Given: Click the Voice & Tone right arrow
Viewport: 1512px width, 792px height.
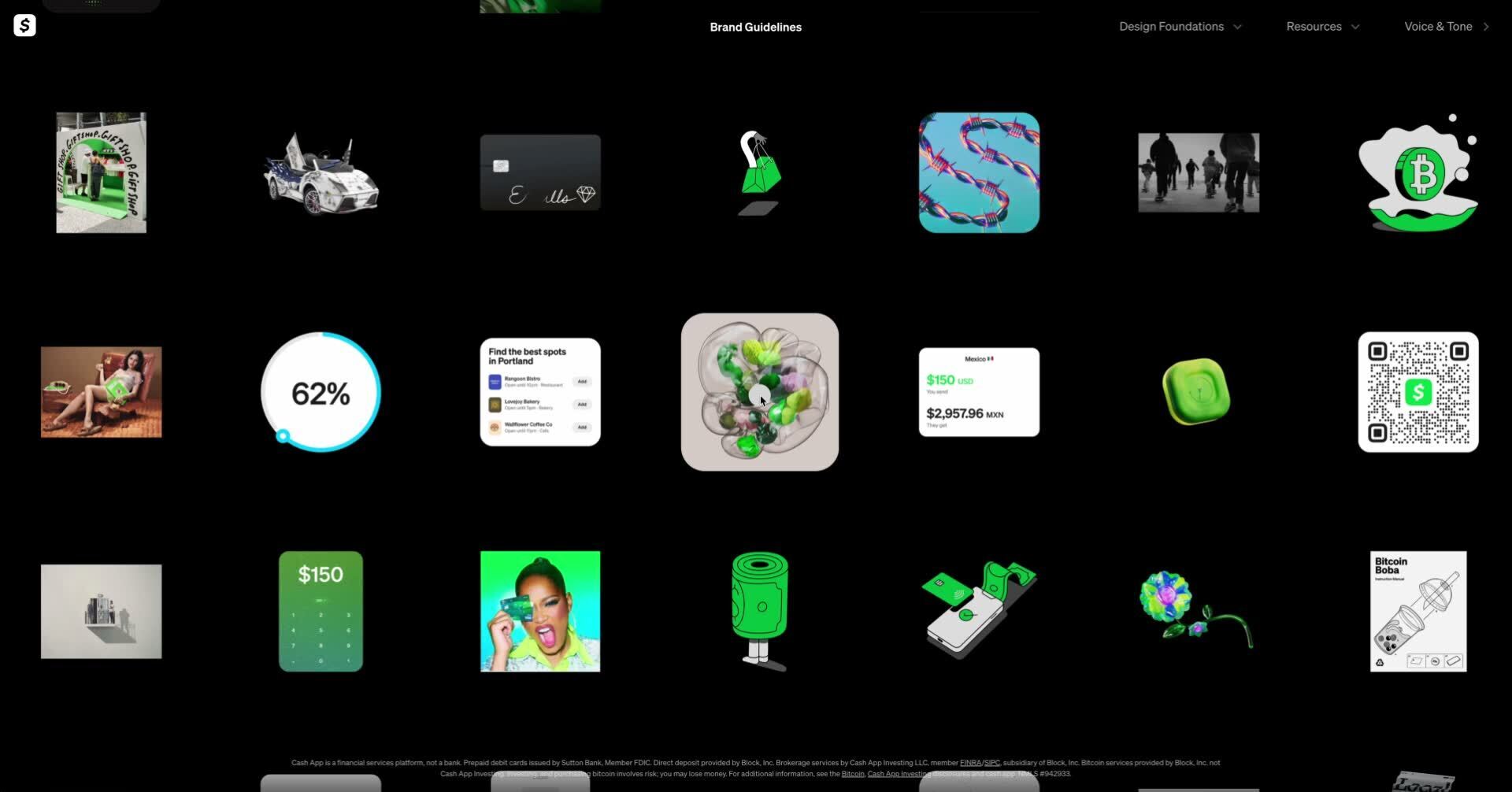Looking at the screenshot, I should pos(1486,27).
